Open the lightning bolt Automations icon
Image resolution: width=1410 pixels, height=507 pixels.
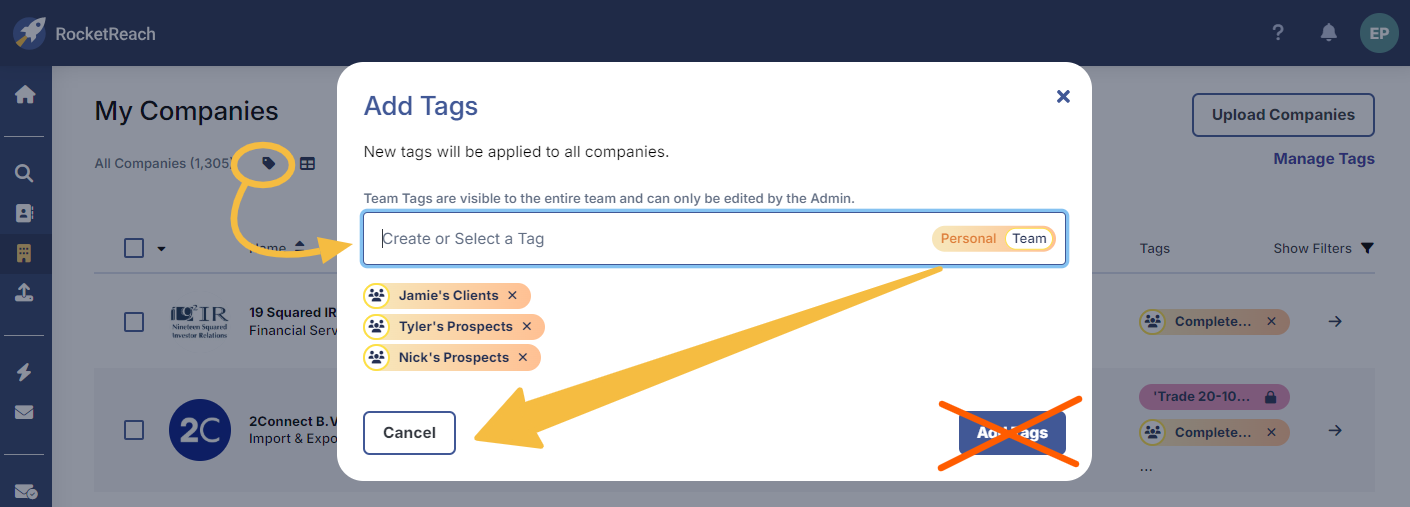coord(25,372)
